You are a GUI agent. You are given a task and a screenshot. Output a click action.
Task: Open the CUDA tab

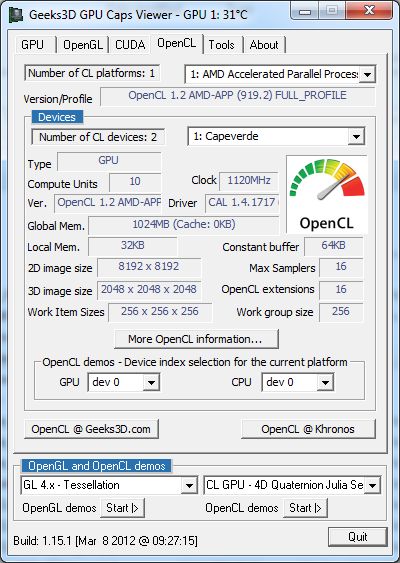click(130, 45)
